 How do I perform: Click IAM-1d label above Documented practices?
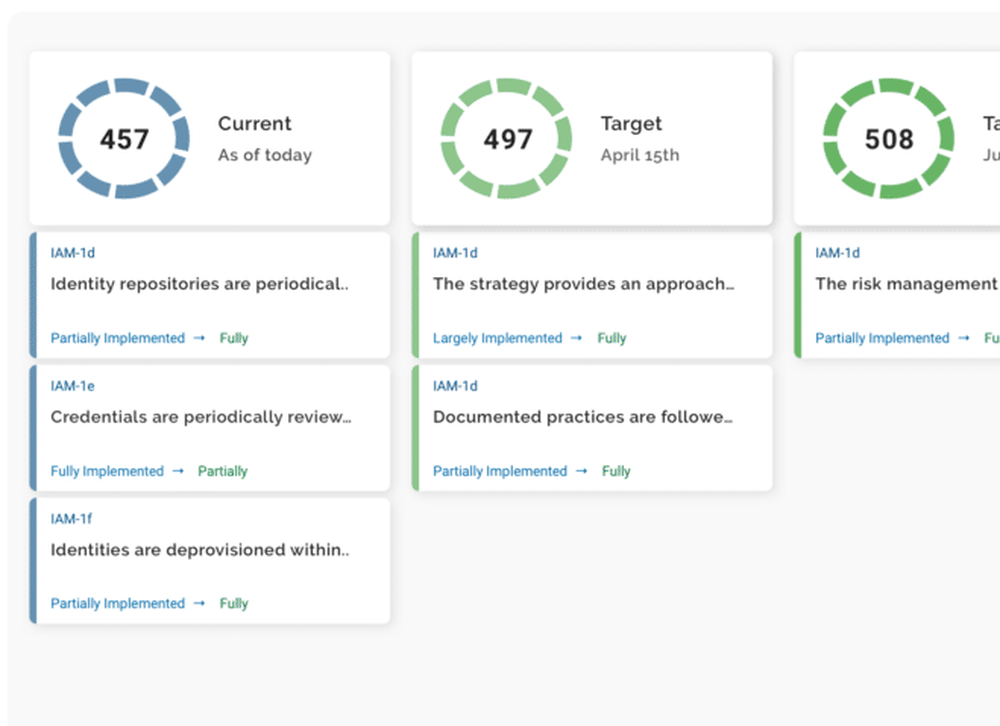pos(455,386)
